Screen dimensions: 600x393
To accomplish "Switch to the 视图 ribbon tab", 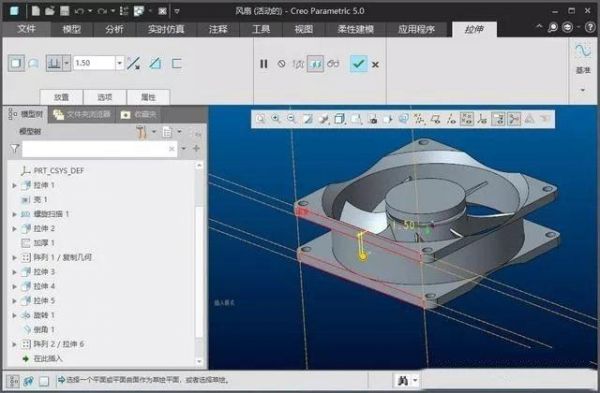I will click(x=303, y=29).
